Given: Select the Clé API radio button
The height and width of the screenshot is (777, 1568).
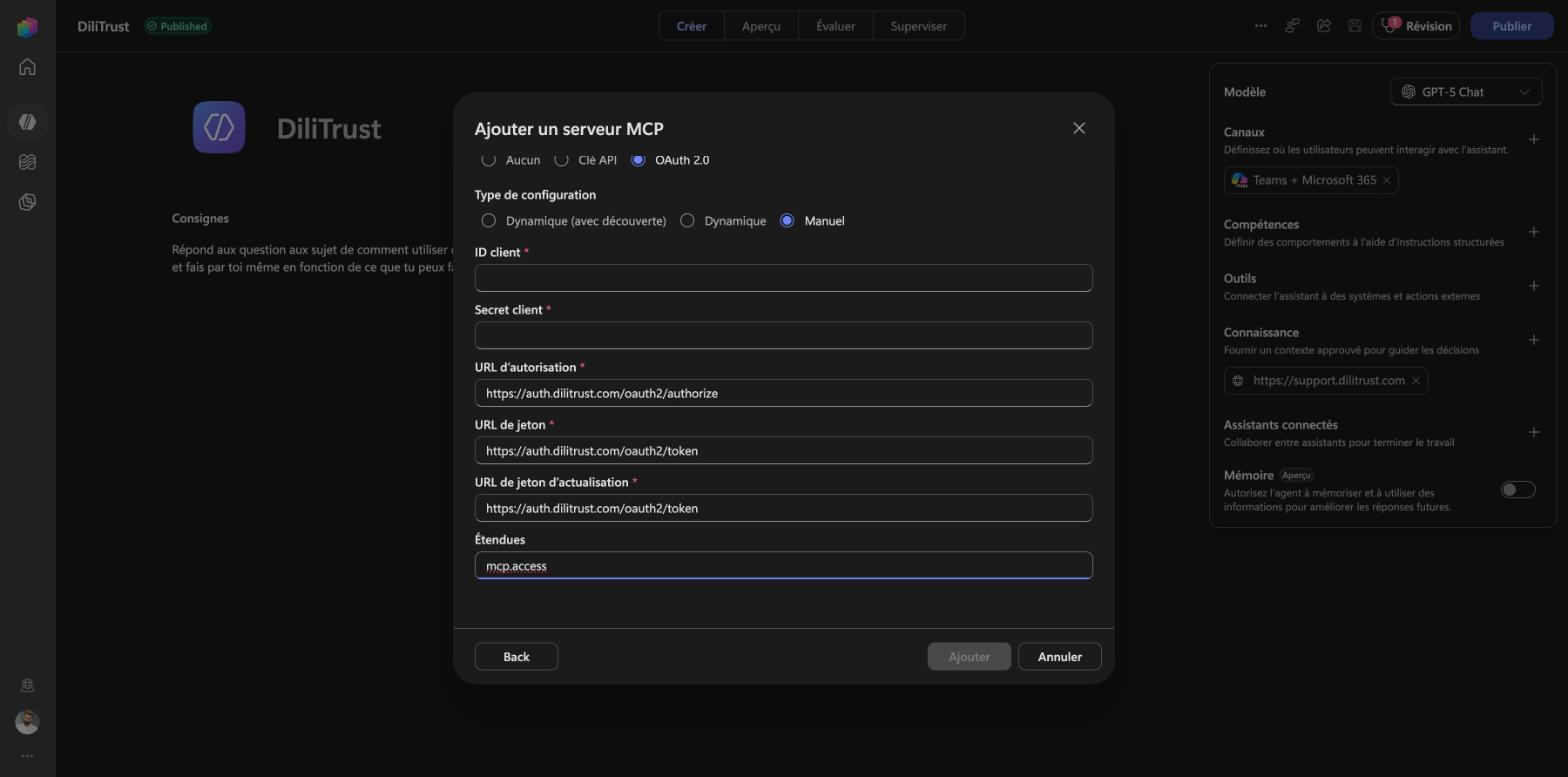Looking at the screenshot, I should click(x=562, y=160).
